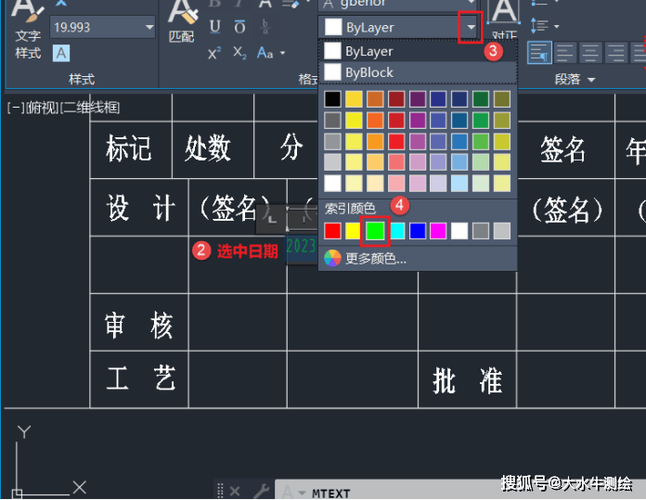Open the text height 19.993 dropdown
Image resolution: width=646 pixels, height=500 pixels.
(150, 26)
